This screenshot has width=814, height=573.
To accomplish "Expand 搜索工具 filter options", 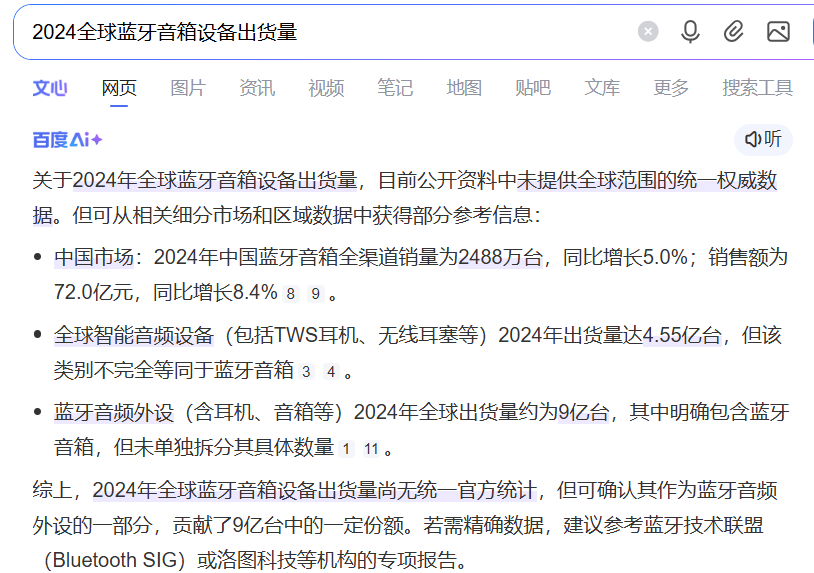I will coord(757,88).
